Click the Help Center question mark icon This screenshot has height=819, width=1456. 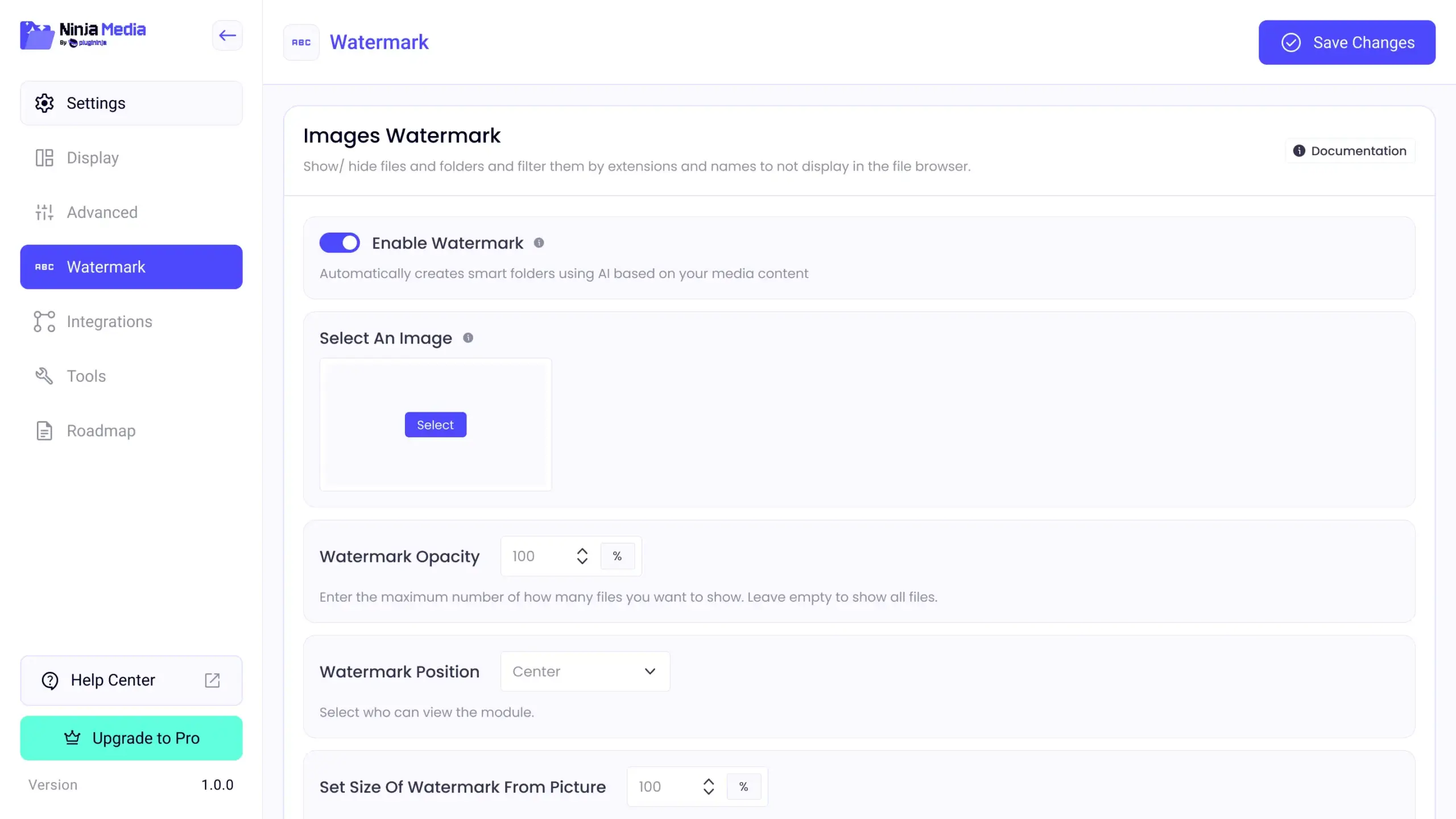(x=50, y=680)
